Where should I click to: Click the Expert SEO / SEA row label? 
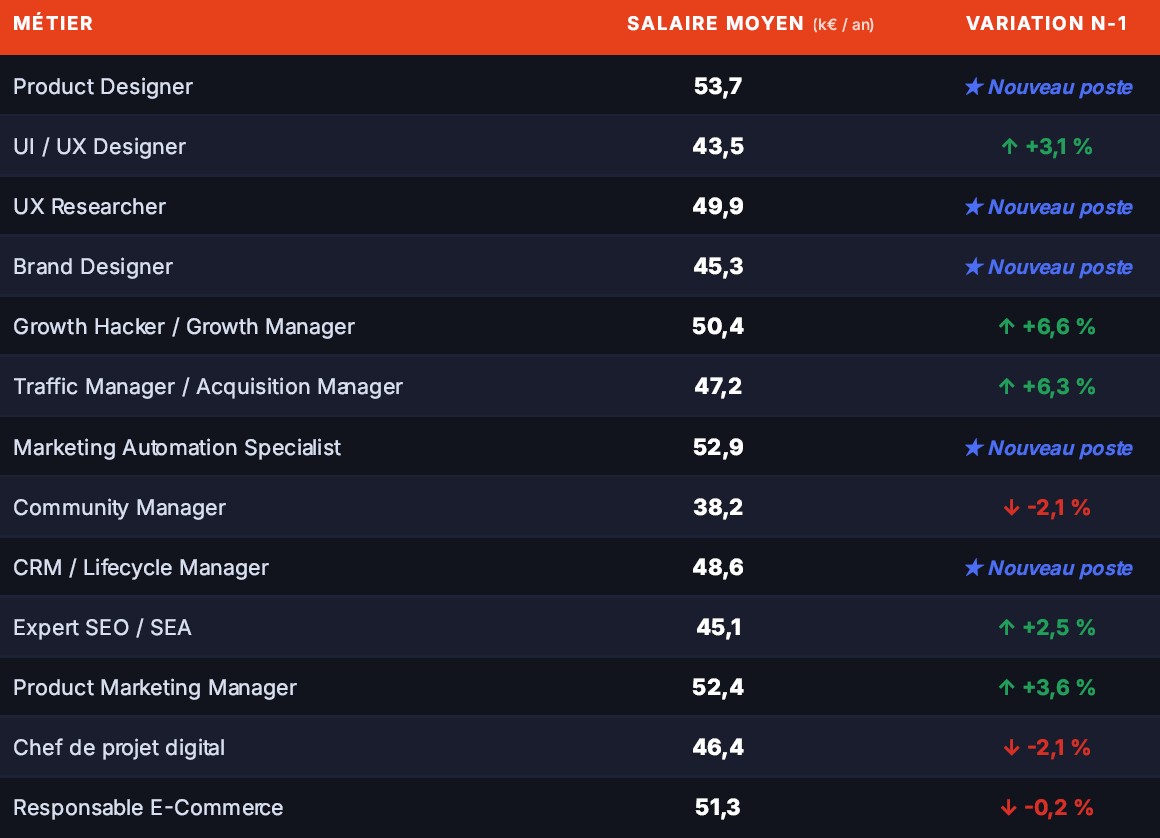tap(102, 627)
